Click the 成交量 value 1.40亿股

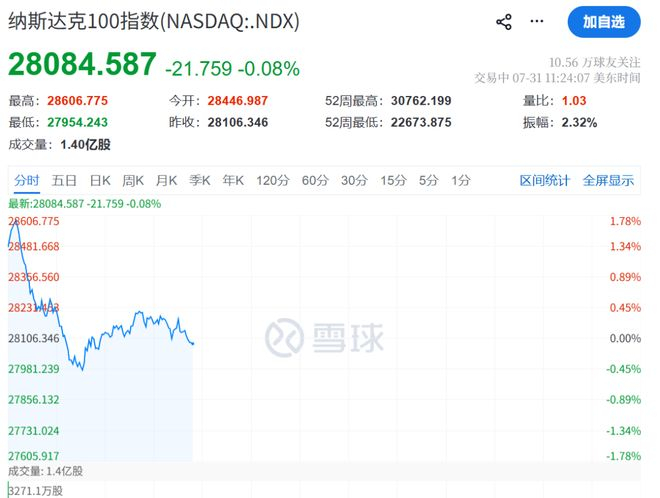point(85,145)
